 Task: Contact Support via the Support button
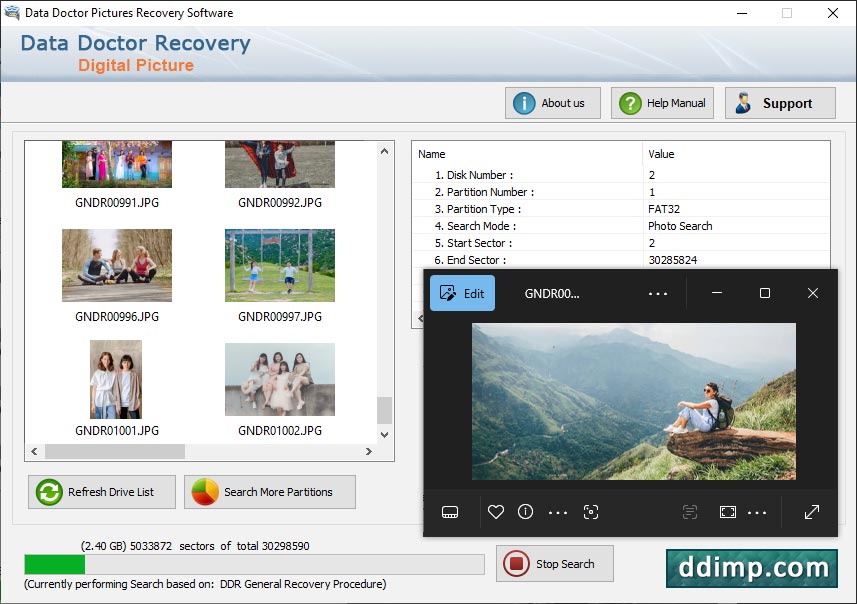pos(779,102)
